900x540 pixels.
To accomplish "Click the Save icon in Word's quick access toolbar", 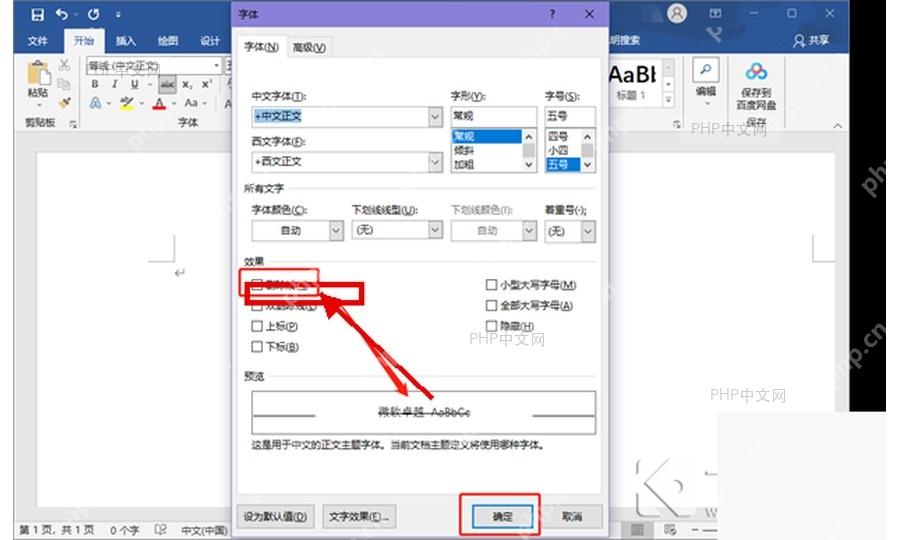I will point(37,14).
